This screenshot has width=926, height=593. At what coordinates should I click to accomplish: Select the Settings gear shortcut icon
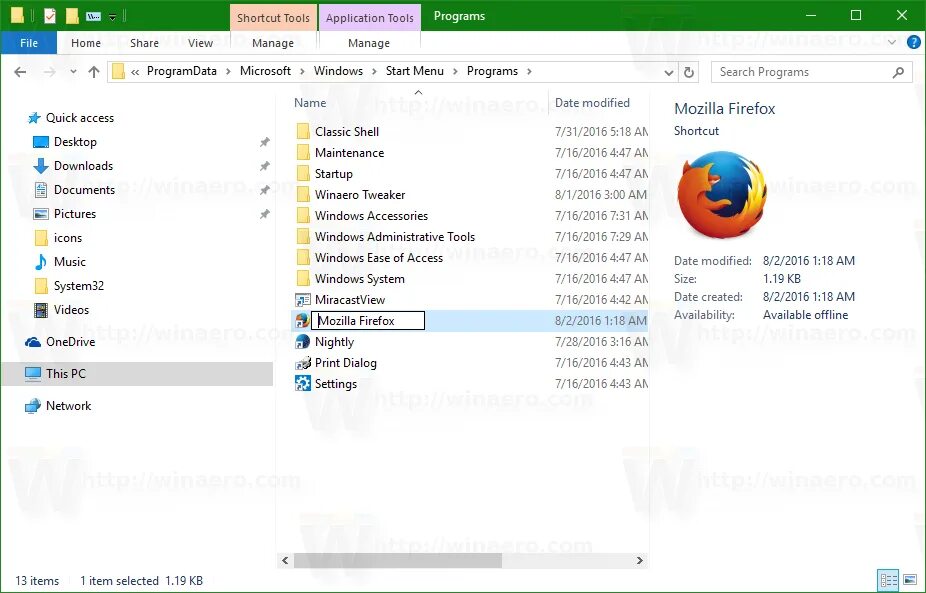click(x=302, y=384)
